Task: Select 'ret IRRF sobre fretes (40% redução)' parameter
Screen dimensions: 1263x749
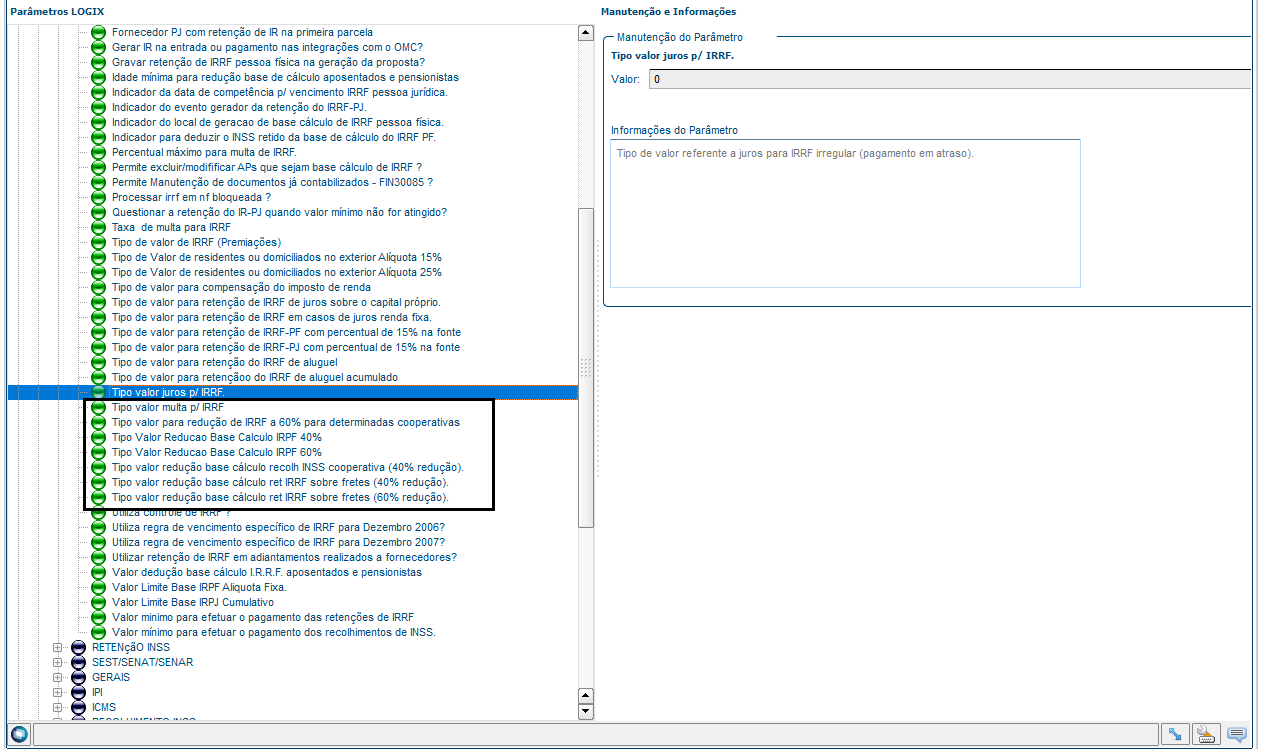Action: 280,482
